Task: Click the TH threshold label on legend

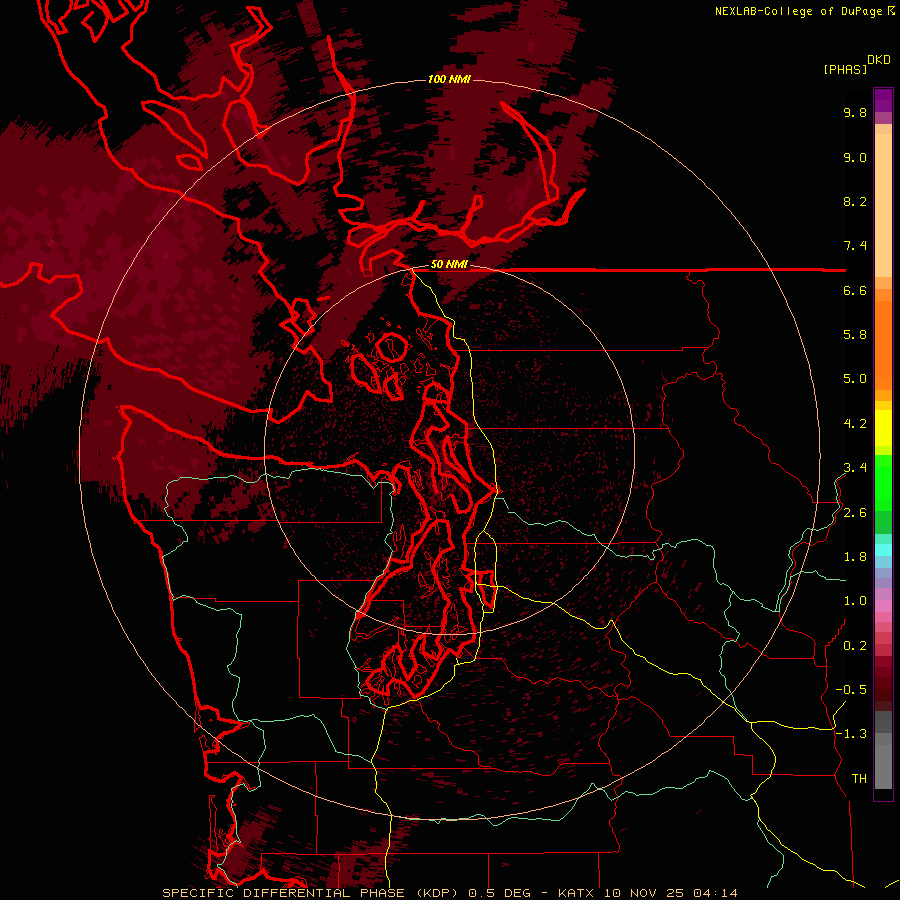Action: 859,779
